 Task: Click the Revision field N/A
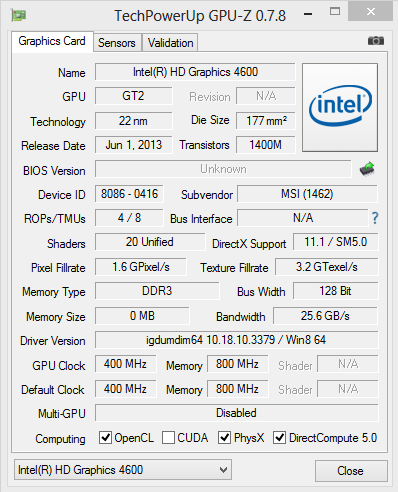click(266, 96)
